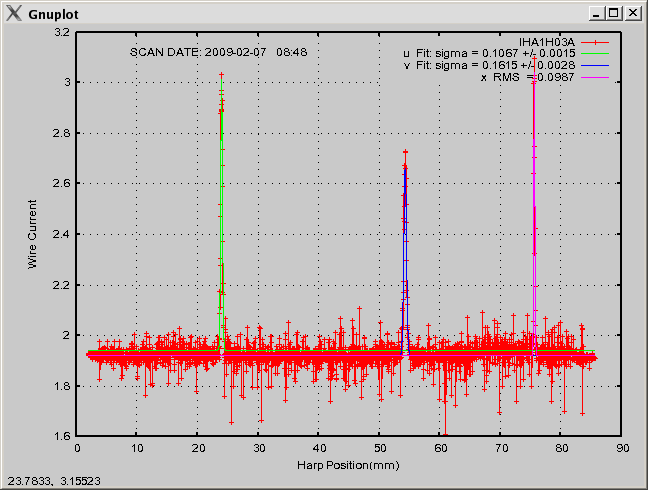Click the x RMS = 0.0987 legend entry
This screenshot has width=648, height=490.
click(545, 77)
